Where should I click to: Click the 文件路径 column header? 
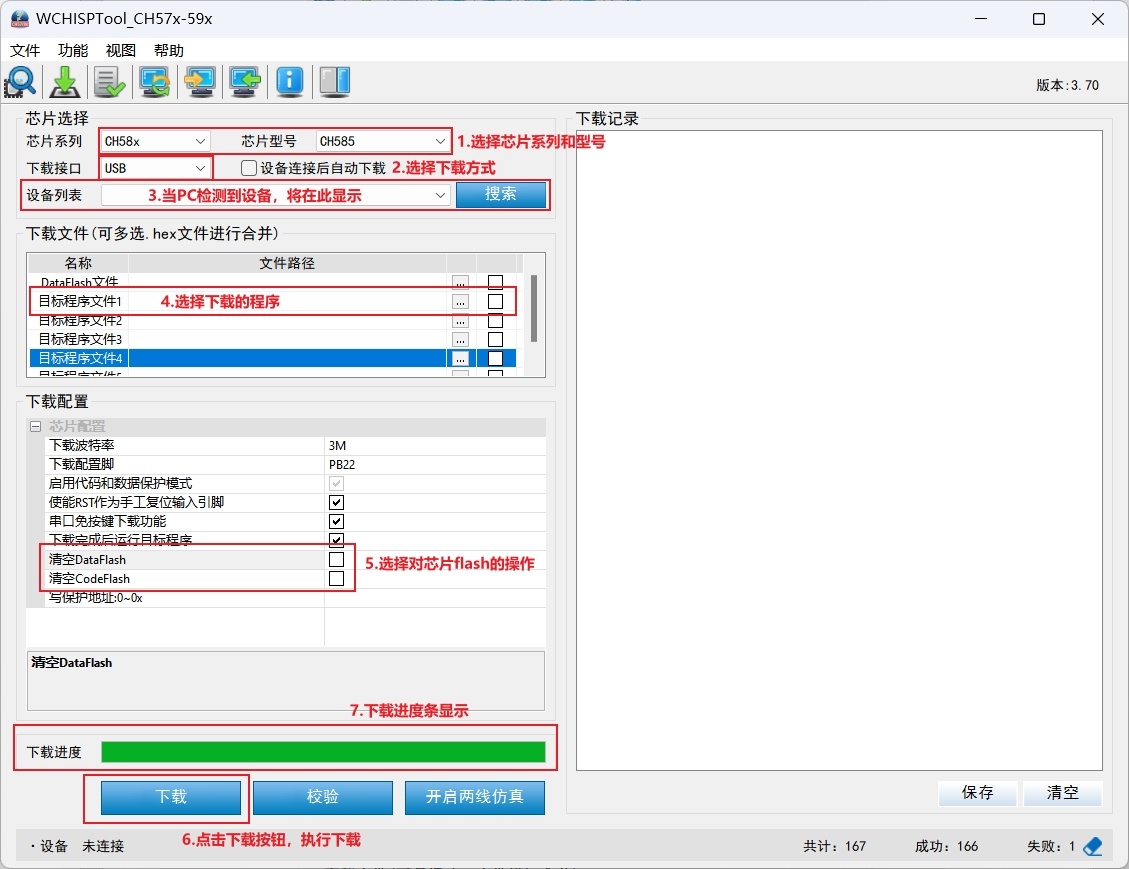(287, 263)
